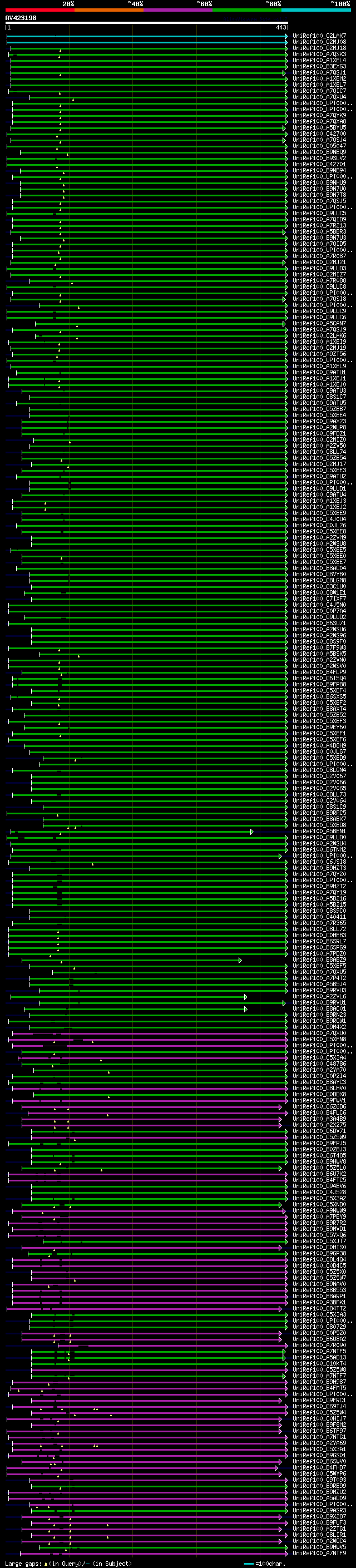356x1568 pixels.
Task: Click the UniRef100_A7QIC7 label
Action: pyautogui.click(x=319, y=91)
